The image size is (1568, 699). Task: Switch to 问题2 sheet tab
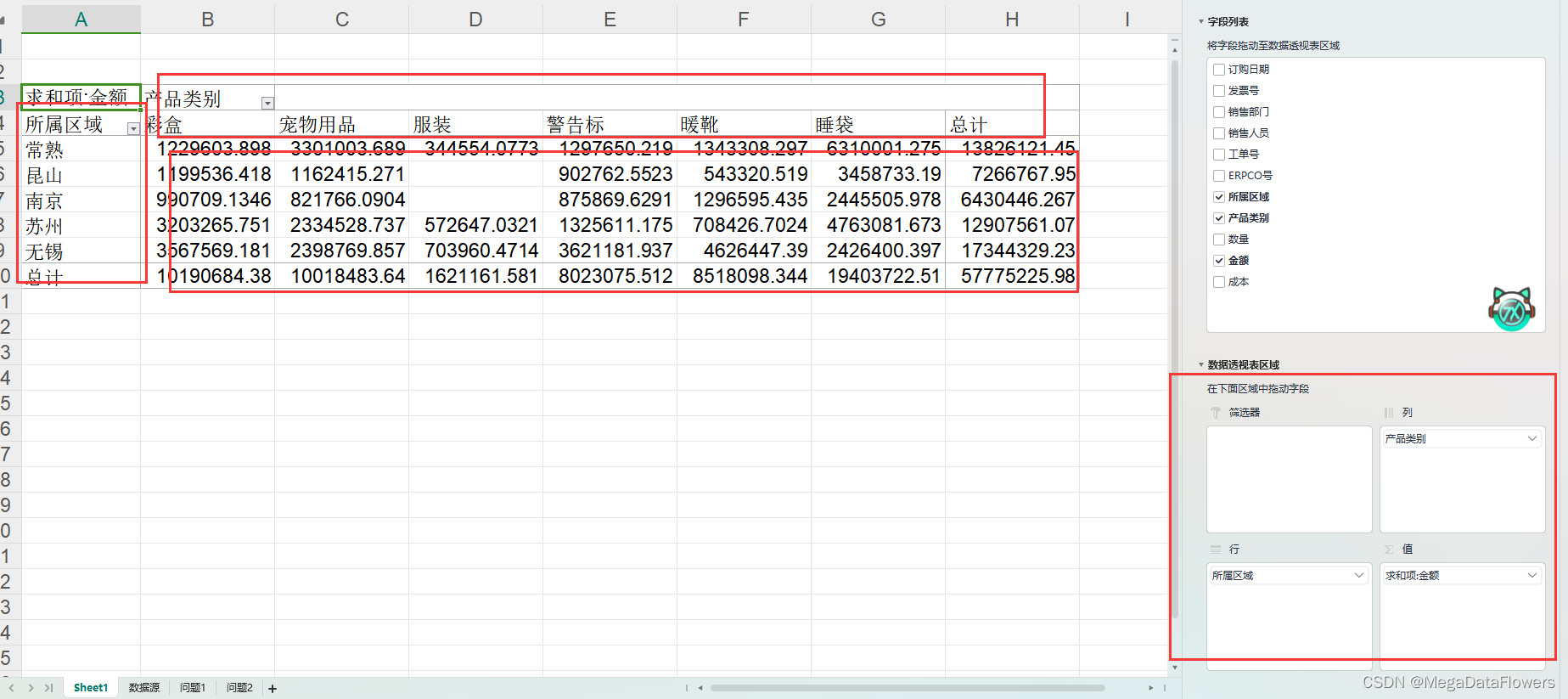click(x=239, y=688)
